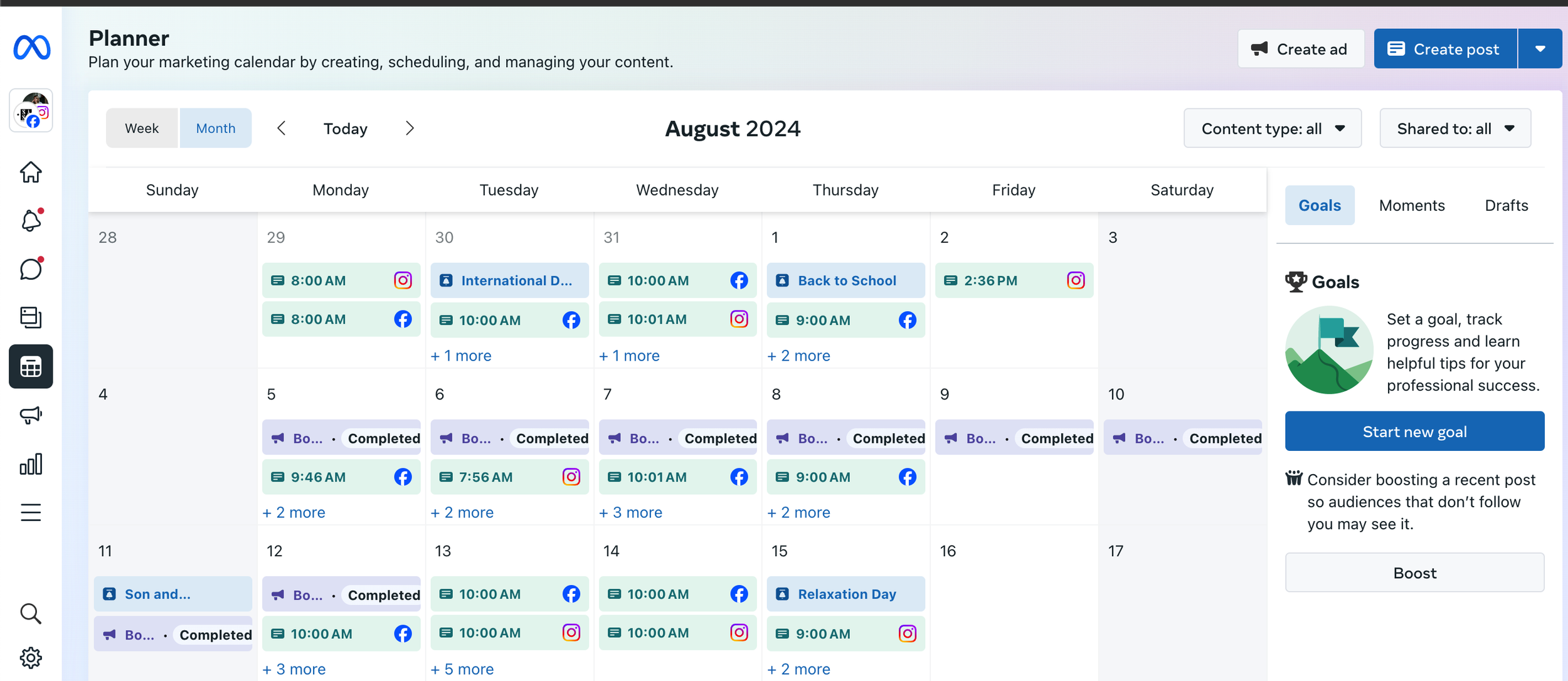Open Settings gear icon in sidebar

[x=31, y=657]
